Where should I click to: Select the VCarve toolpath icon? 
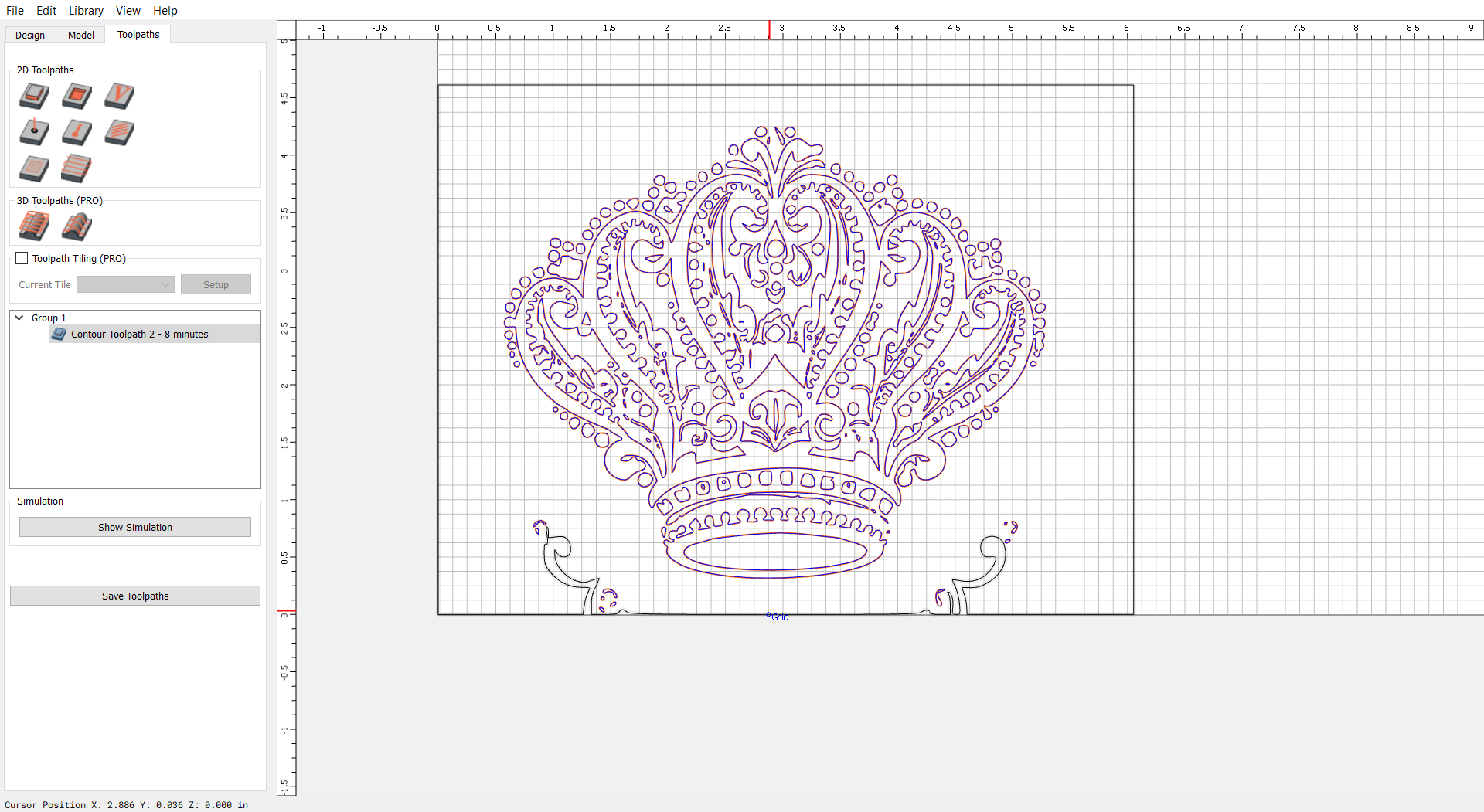click(119, 97)
